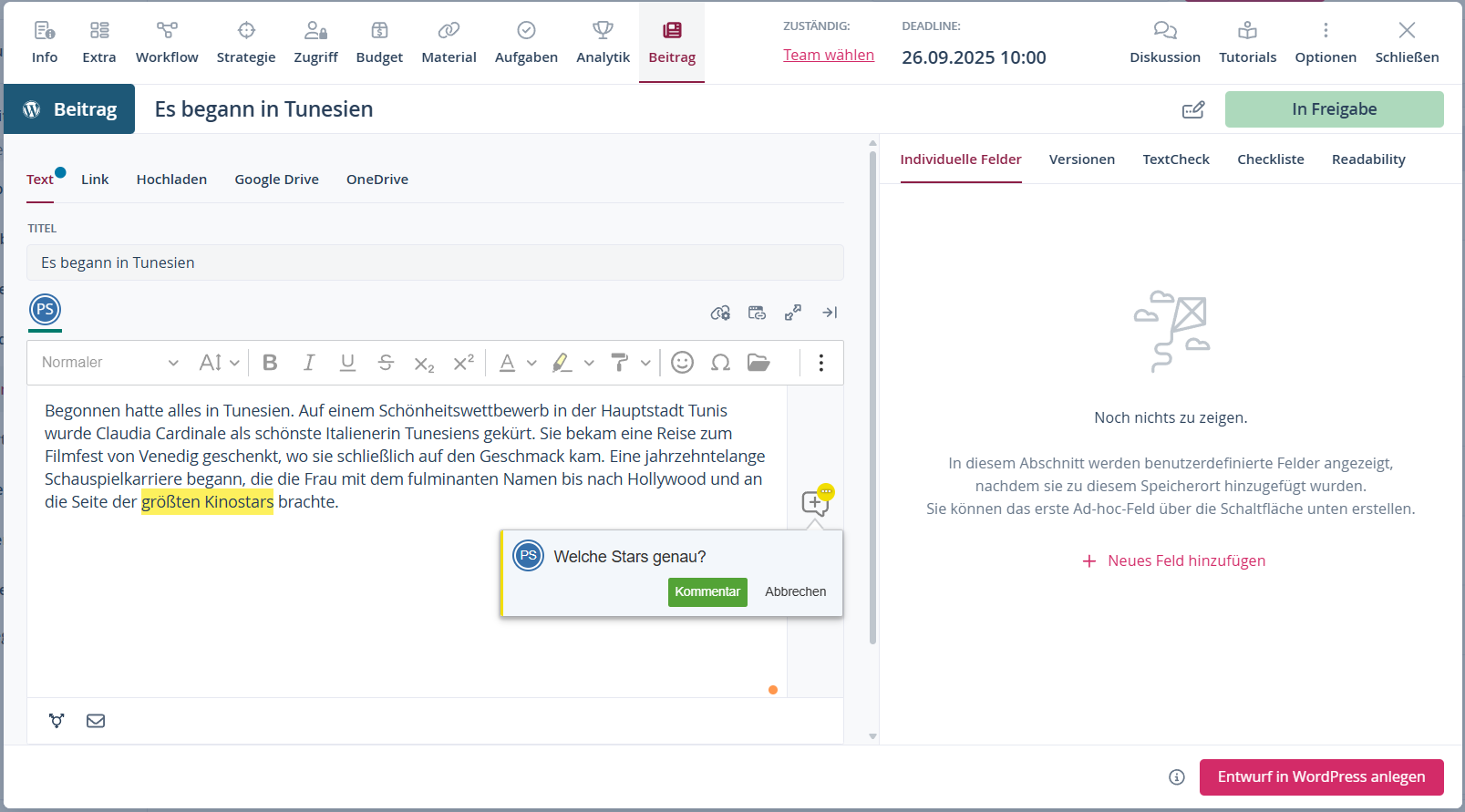This screenshot has width=1465, height=812.
Task: Switch to the Google Drive tab
Action: [276, 180]
